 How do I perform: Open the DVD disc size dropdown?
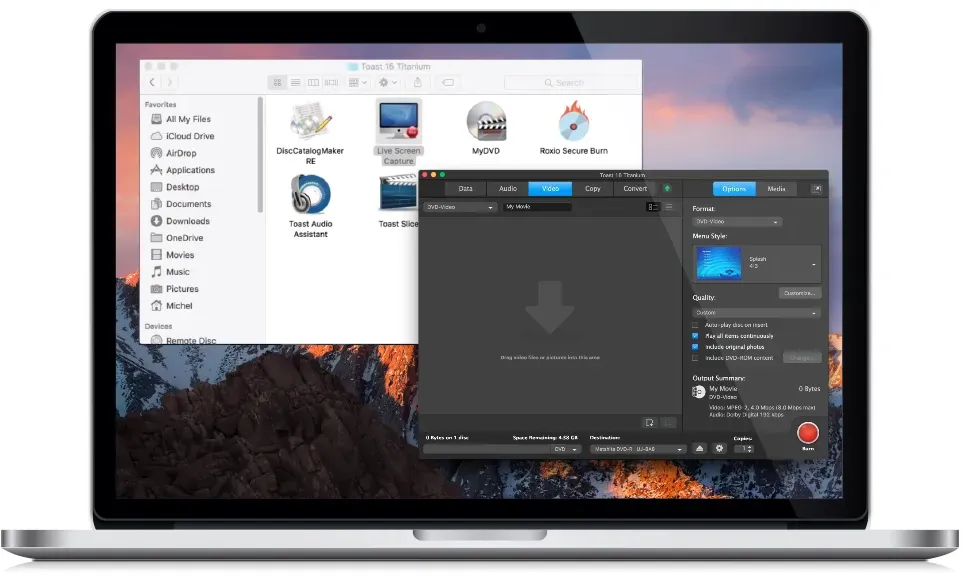tap(566, 449)
